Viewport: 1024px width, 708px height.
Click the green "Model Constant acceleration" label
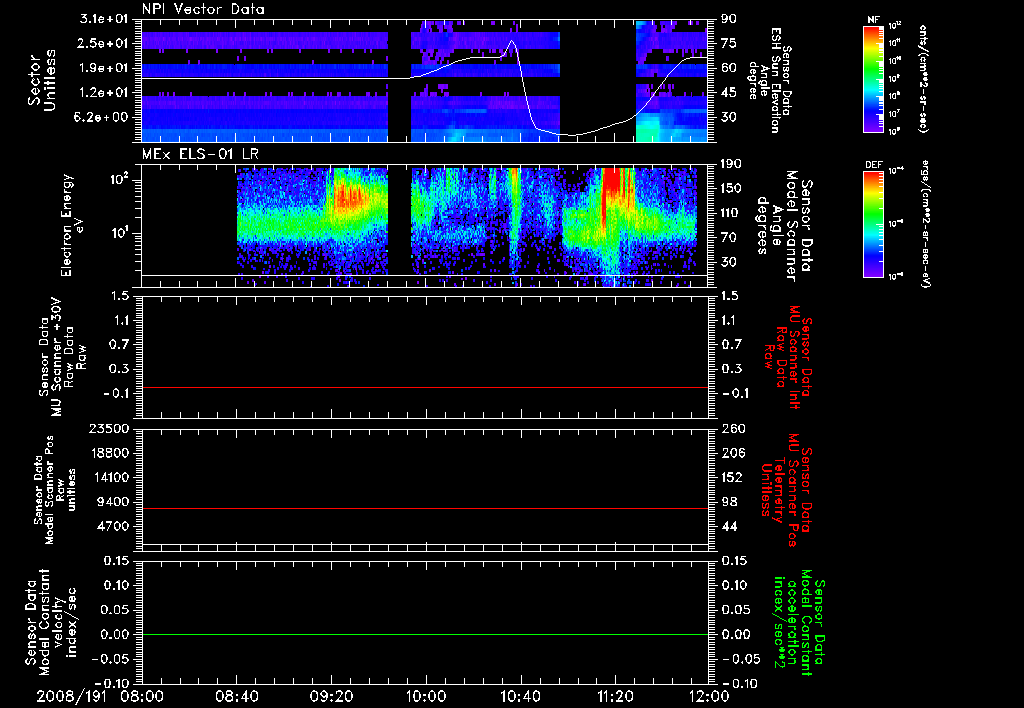click(x=799, y=624)
